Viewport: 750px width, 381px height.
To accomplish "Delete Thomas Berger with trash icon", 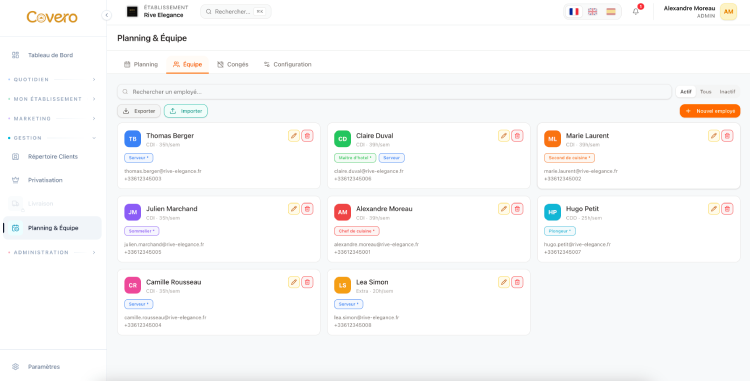I will [x=307, y=136].
